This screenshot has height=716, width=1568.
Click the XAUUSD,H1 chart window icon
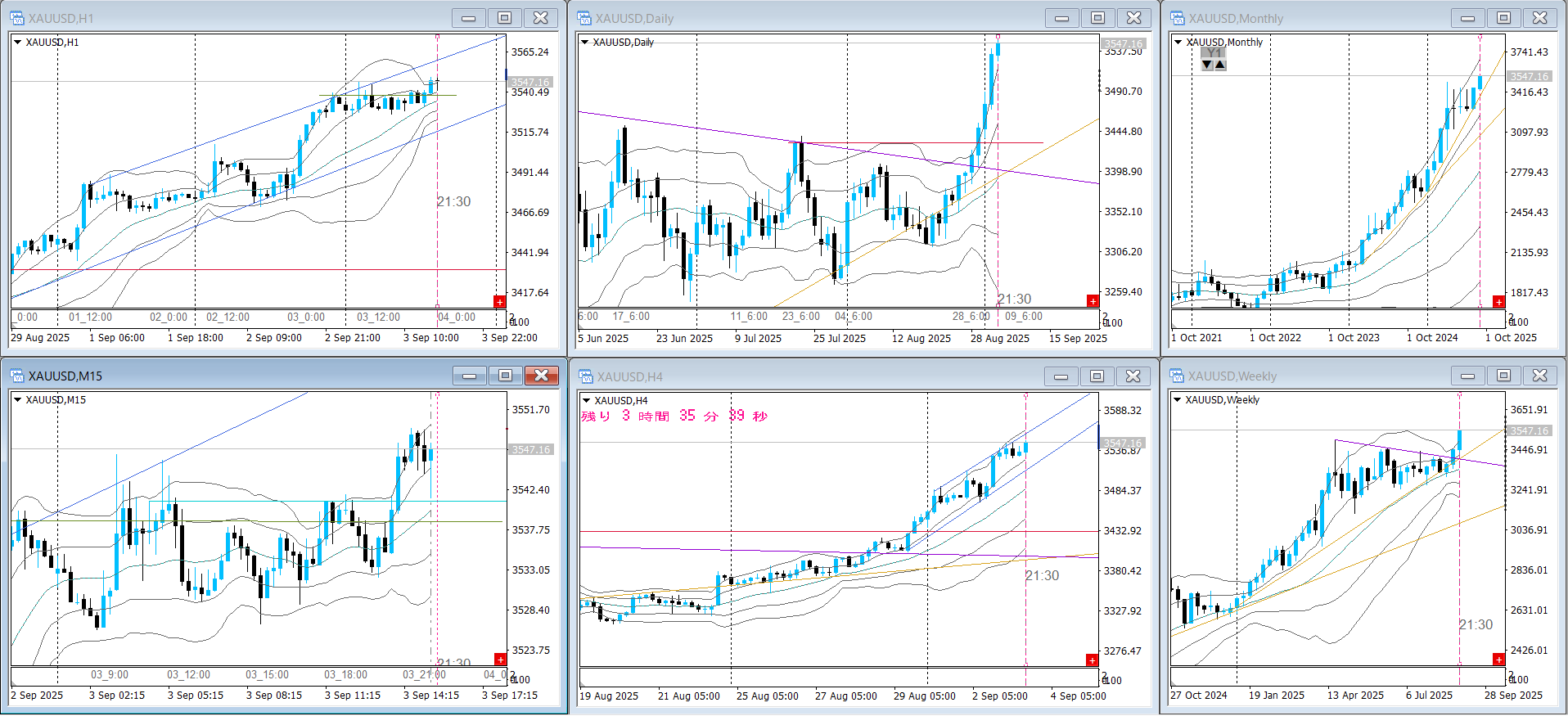[x=16, y=18]
